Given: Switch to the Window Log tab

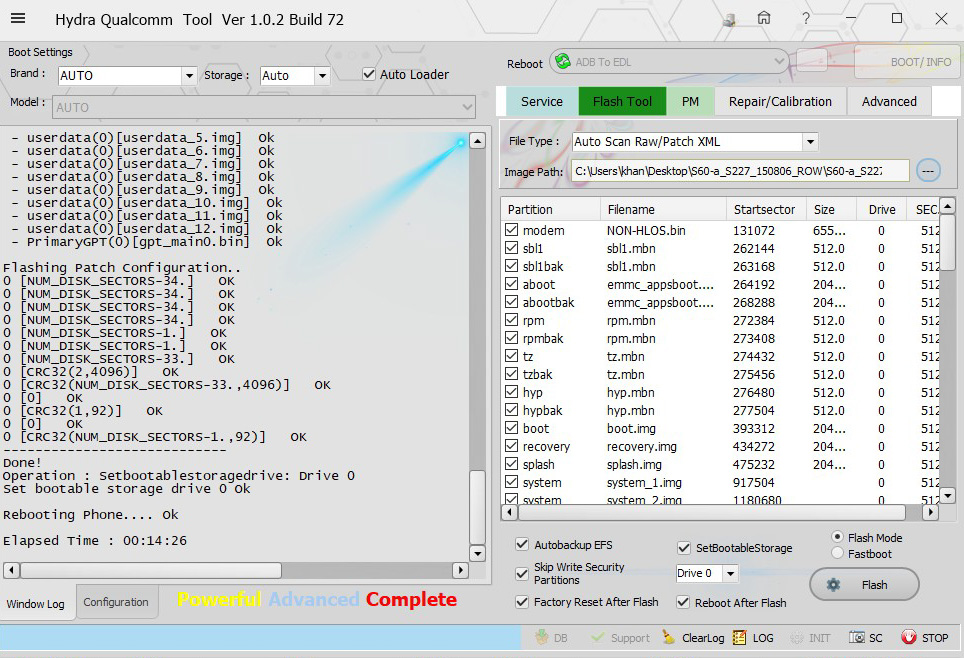Looking at the screenshot, I should click(36, 604).
